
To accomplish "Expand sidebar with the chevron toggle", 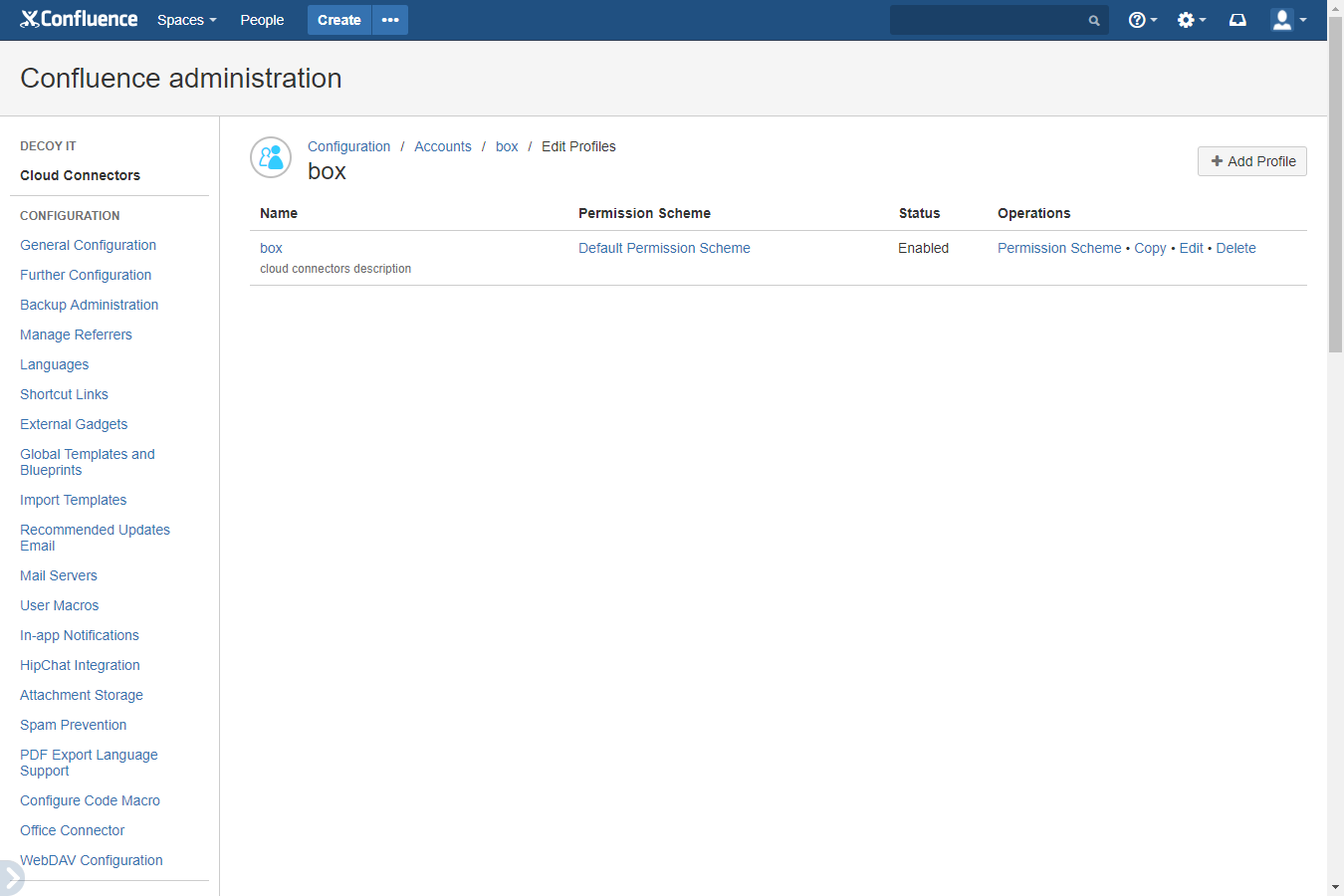I will [x=10, y=878].
